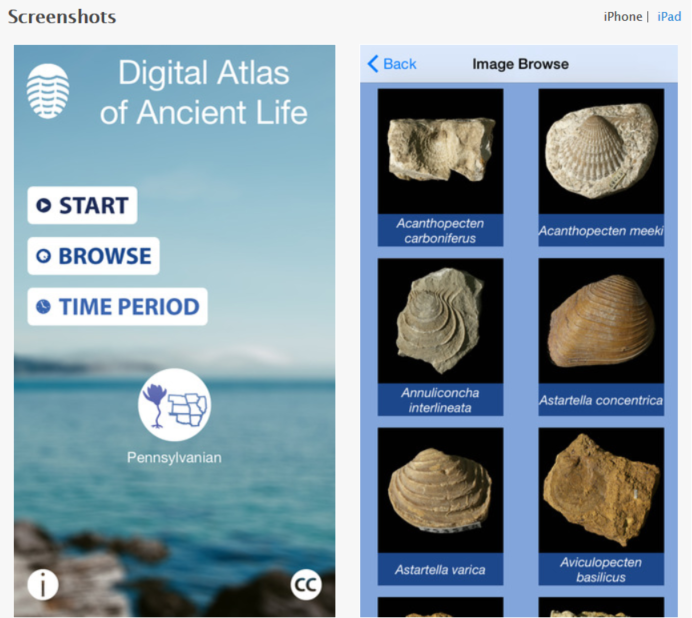Viewport: 692px width, 618px height.
Task: Click the Aviculopecten basilicus caption
Action: pos(601,569)
